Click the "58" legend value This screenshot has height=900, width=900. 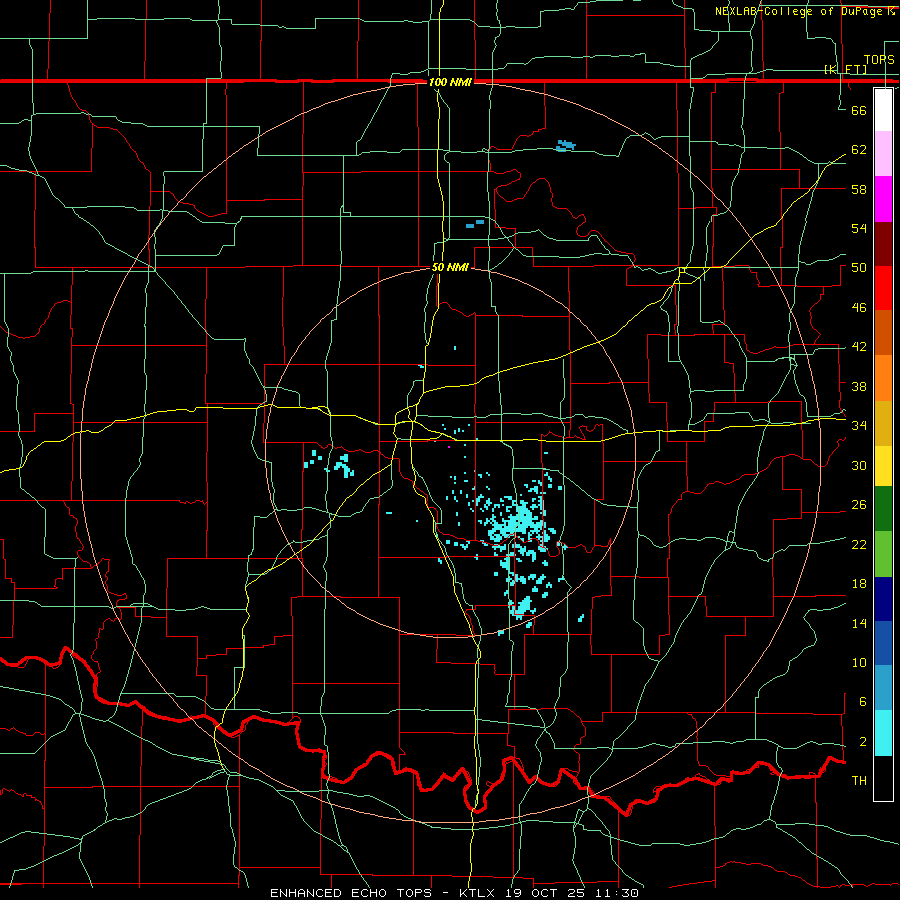click(x=859, y=189)
